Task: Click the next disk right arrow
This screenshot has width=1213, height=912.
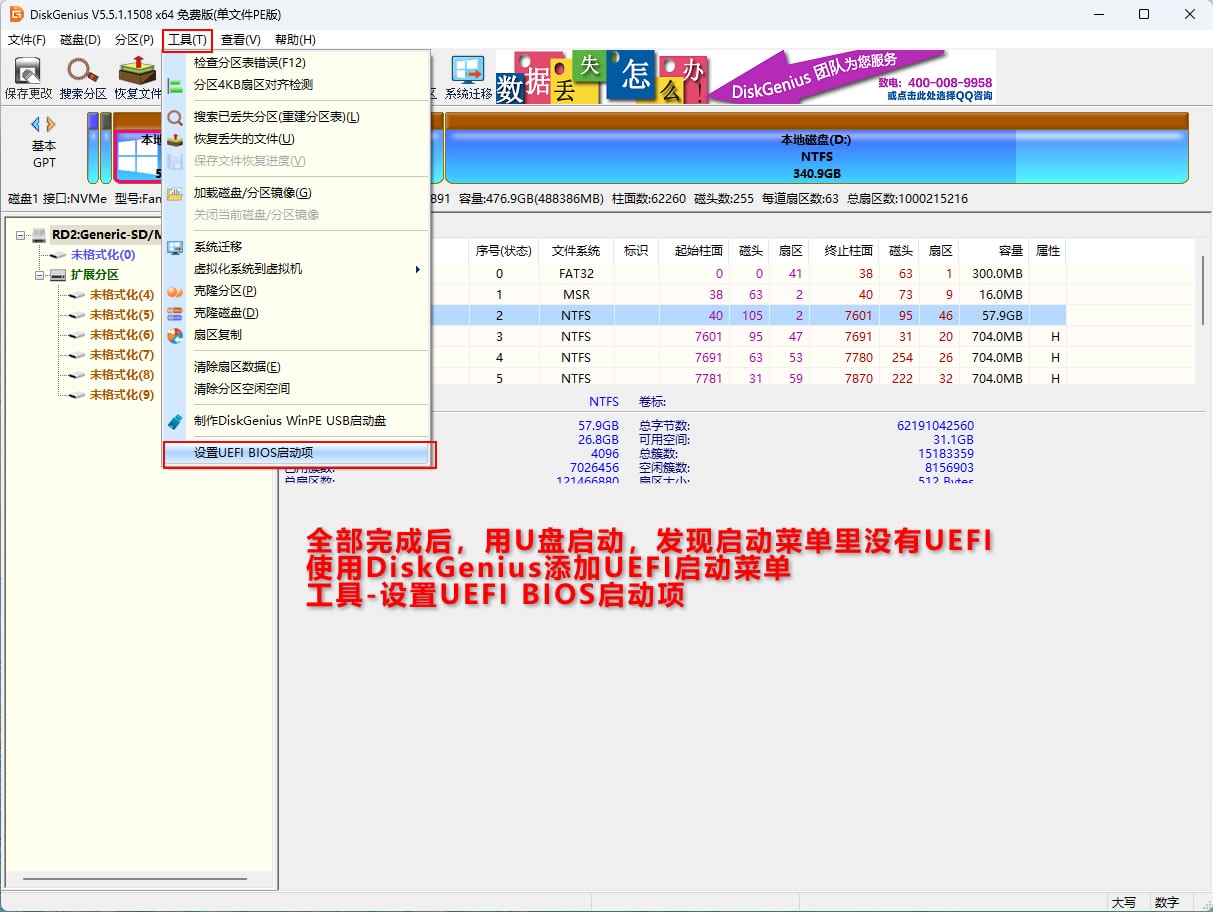Action: coord(51,124)
